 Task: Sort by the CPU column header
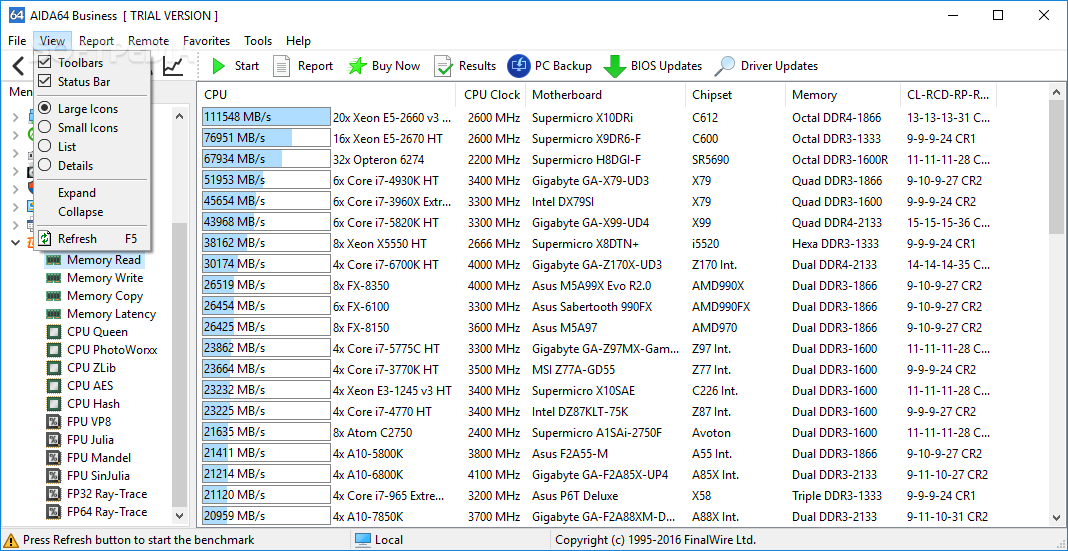pos(327,95)
